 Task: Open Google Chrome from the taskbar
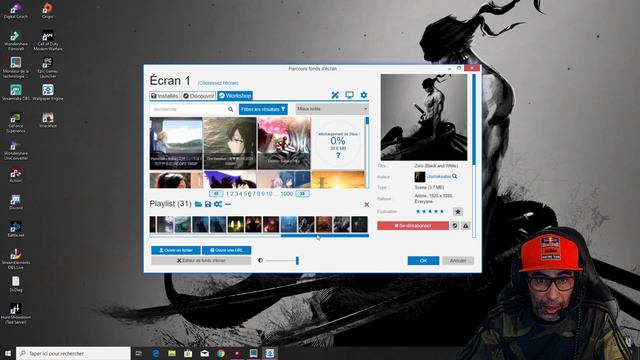[x=221, y=353]
